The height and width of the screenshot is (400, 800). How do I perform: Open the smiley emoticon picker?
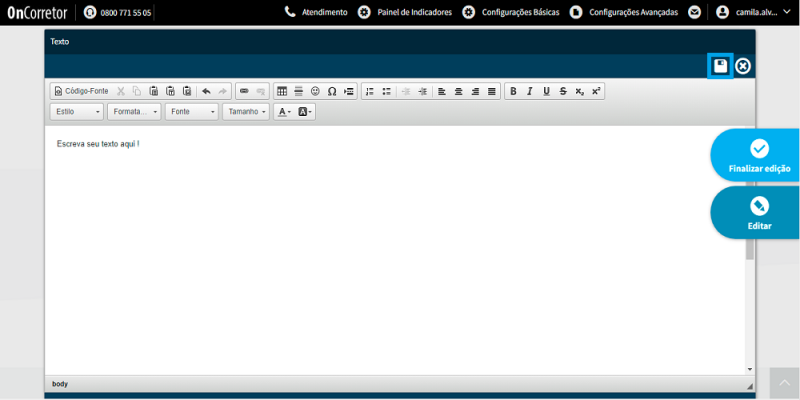315,91
